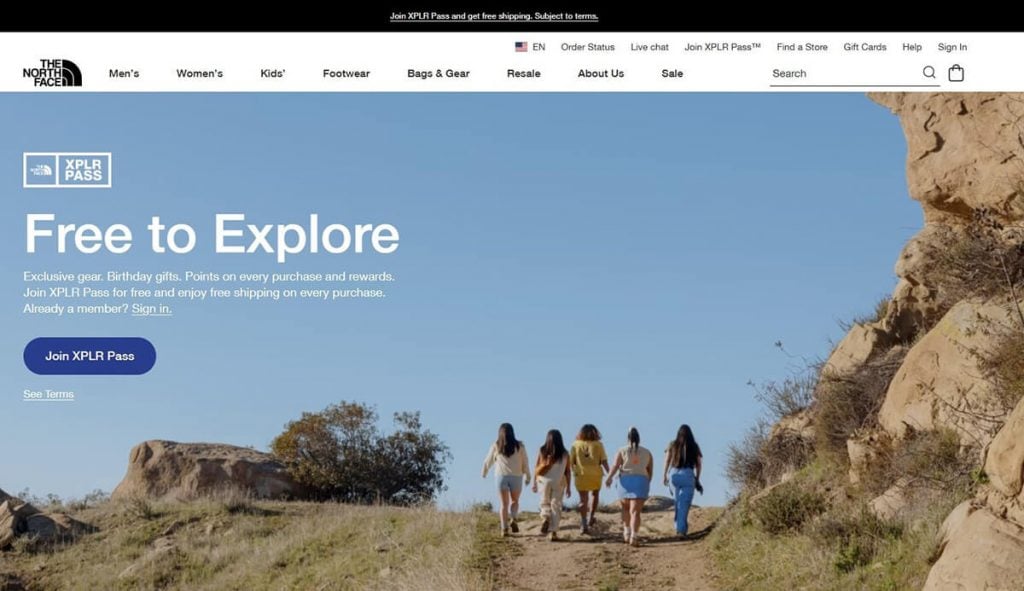
Task: Click the 'Free to Explore' headline
Action: (212, 234)
